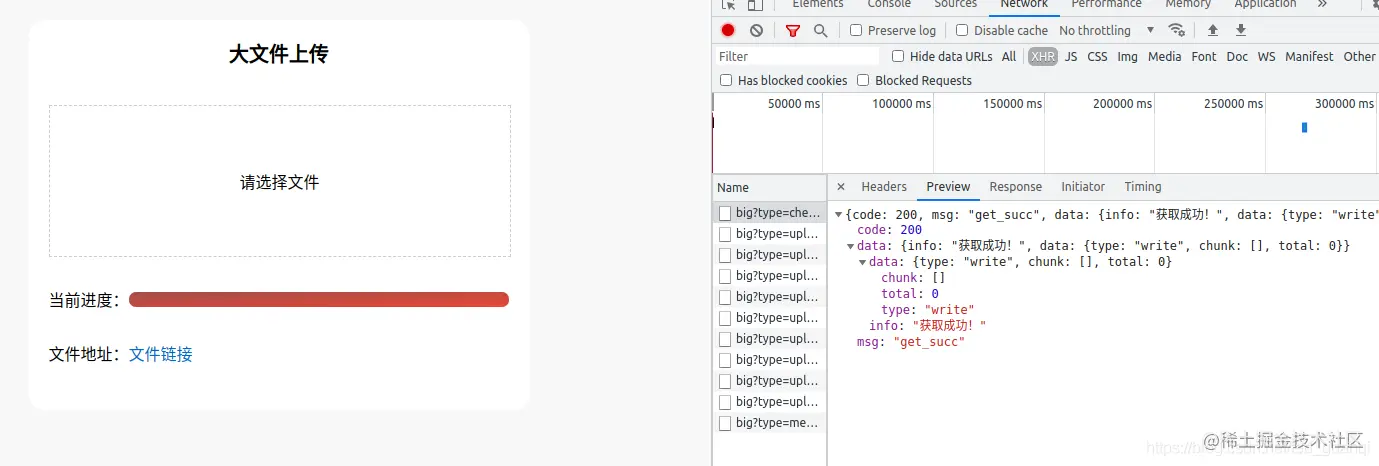Image resolution: width=1379 pixels, height=466 pixels.
Task: Show more DevTools tabs via chevrons
Action: point(1322,4)
